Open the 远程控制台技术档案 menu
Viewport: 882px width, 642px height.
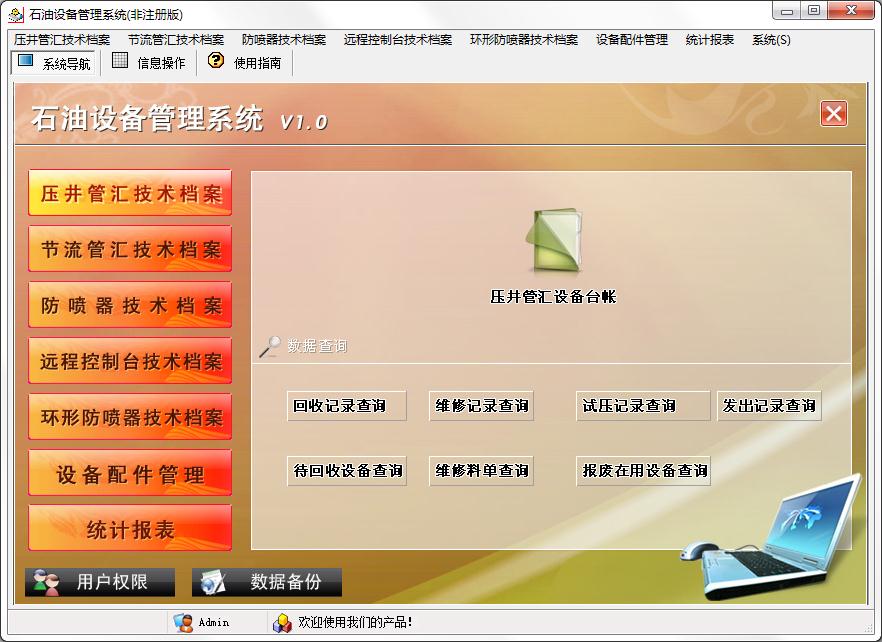pos(398,40)
